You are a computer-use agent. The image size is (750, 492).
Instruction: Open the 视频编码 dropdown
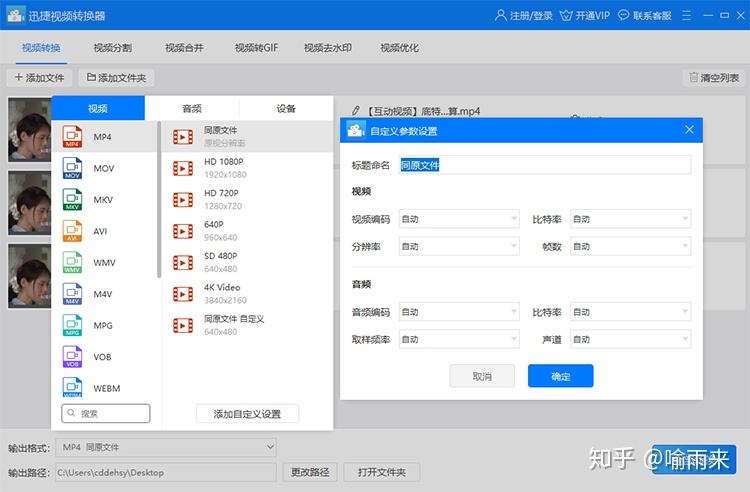click(x=459, y=219)
